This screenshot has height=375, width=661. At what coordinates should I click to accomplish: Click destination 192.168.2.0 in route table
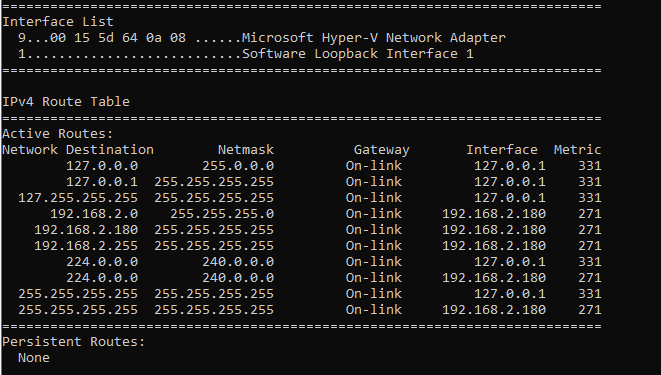click(94, 214)
